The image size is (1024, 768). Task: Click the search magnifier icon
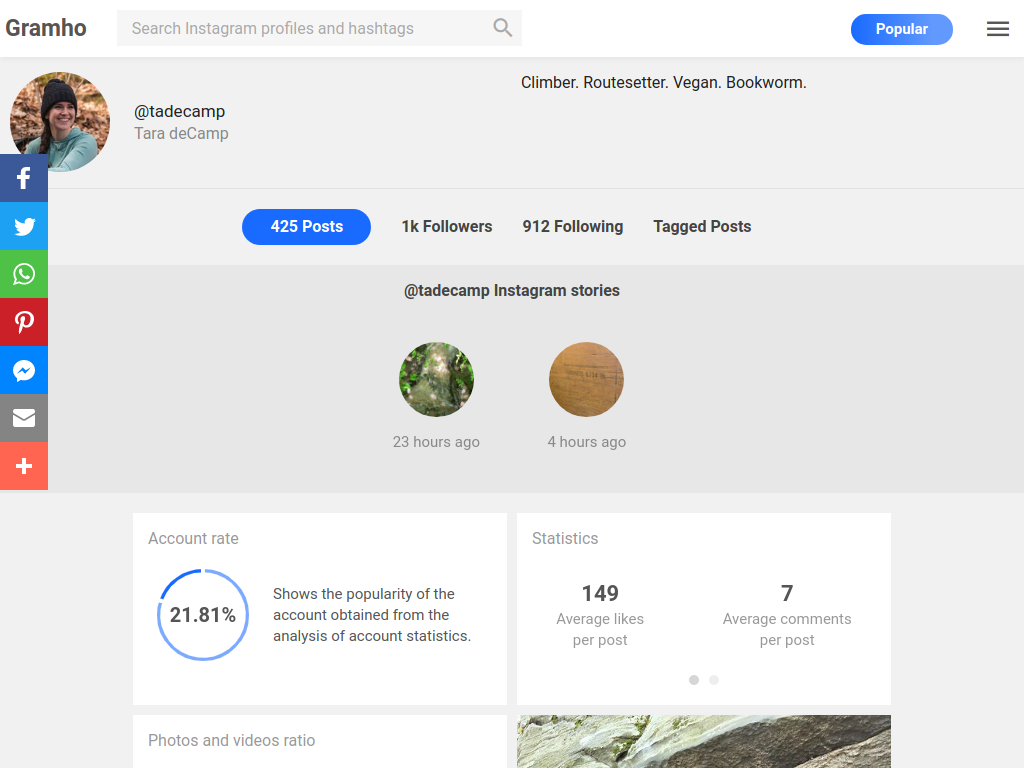[503, 28]
